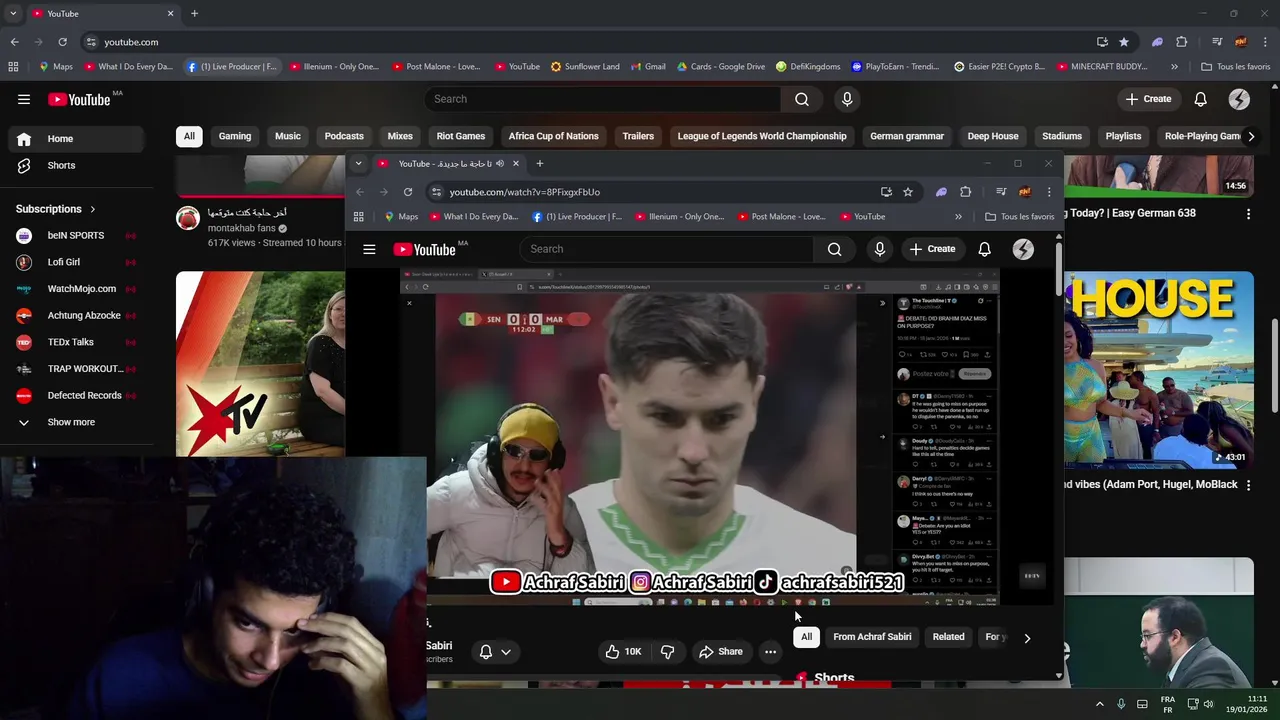
Task: Select From Achraf Sabiri chip
Action: coord(872,637)
